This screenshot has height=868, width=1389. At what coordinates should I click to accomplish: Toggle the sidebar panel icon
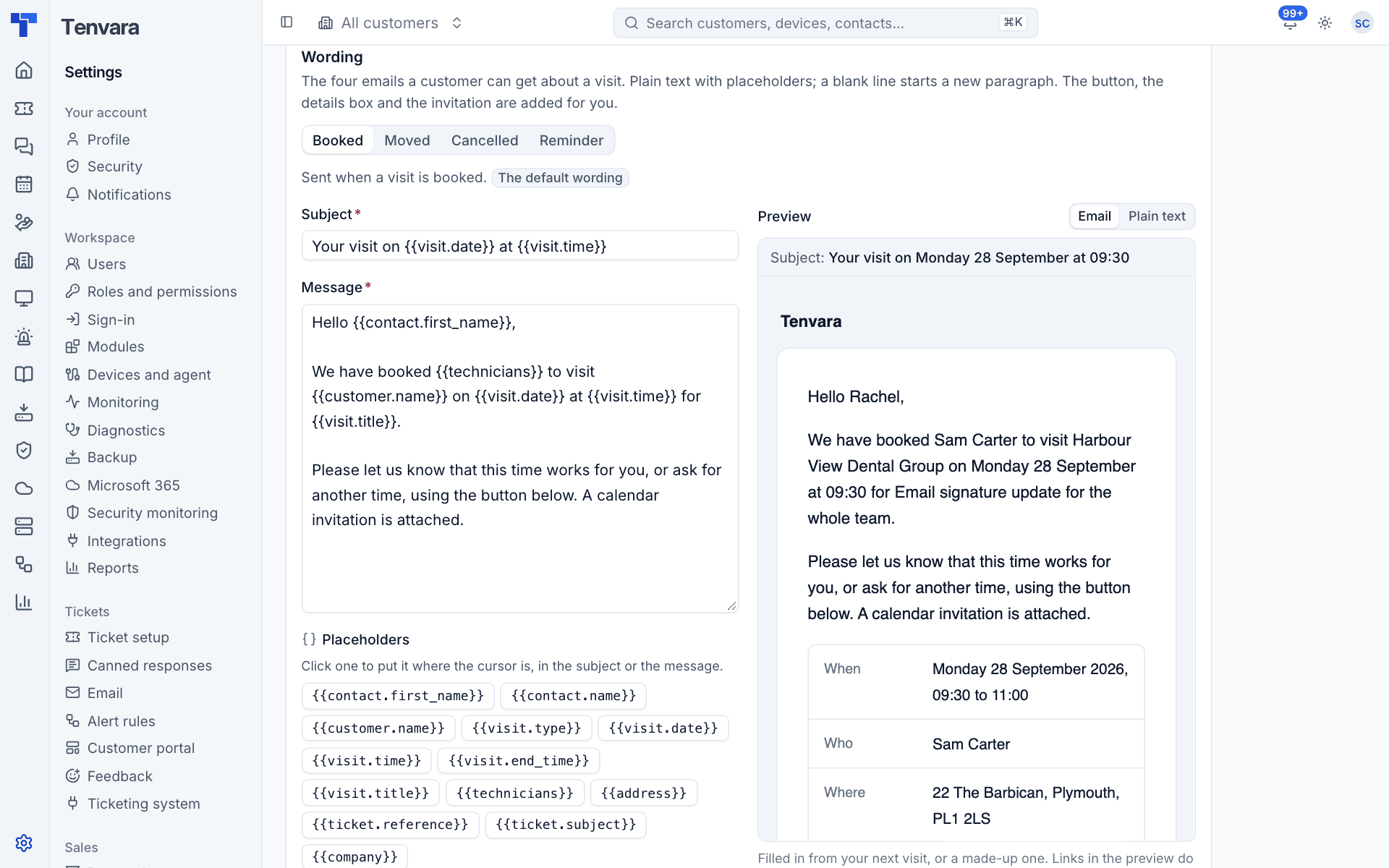tap(286, 22)
